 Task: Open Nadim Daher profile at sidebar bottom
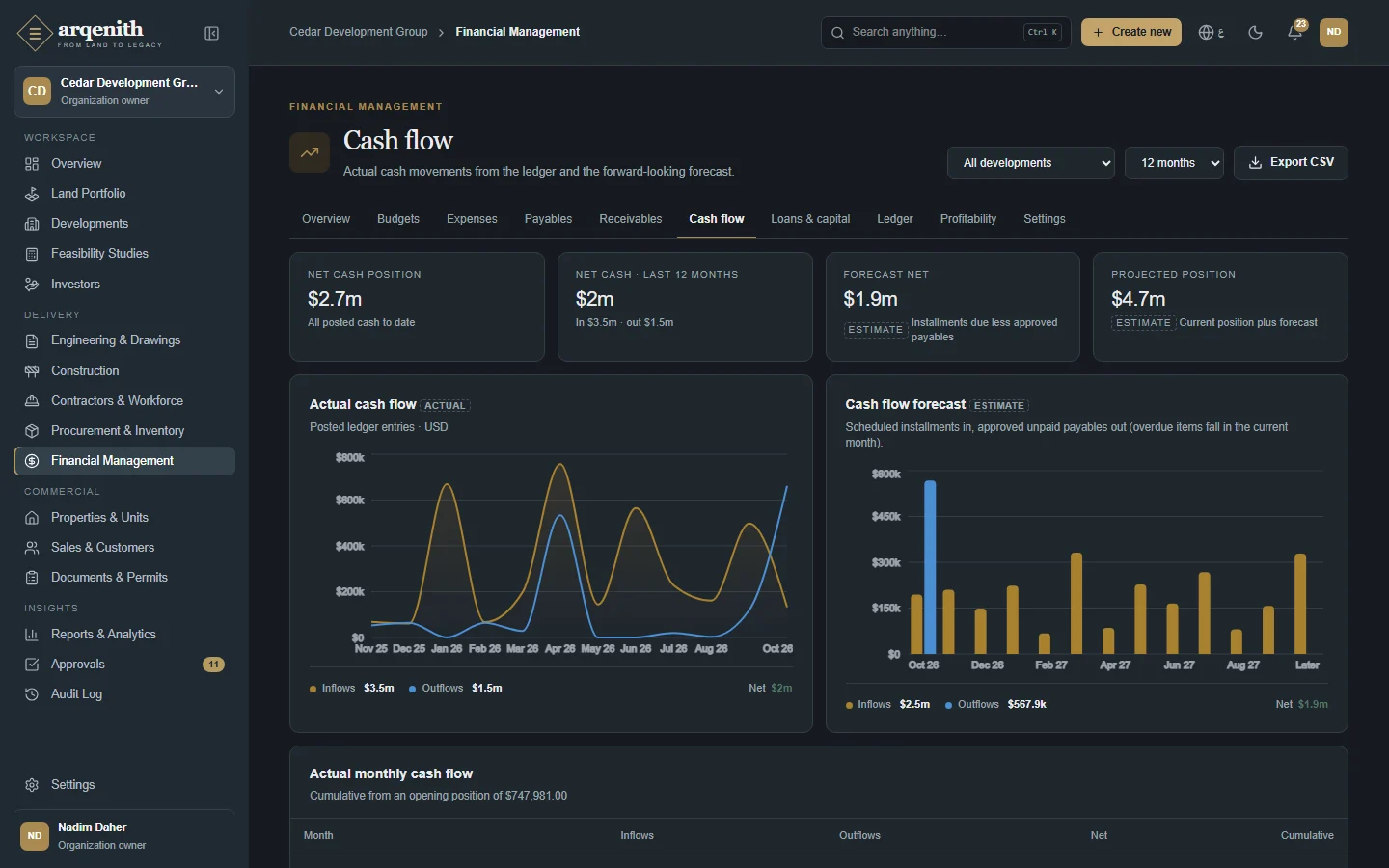point(124,836)
